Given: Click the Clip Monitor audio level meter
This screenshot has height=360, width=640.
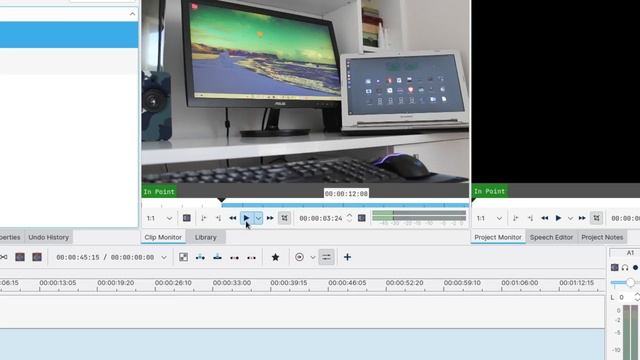Looking at the screenshot, I should 419,216.
